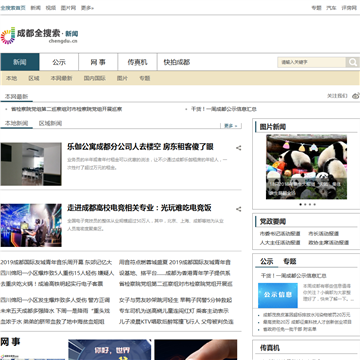Open the latest-news item 干货！一周成都公示信息汇总

224,109
